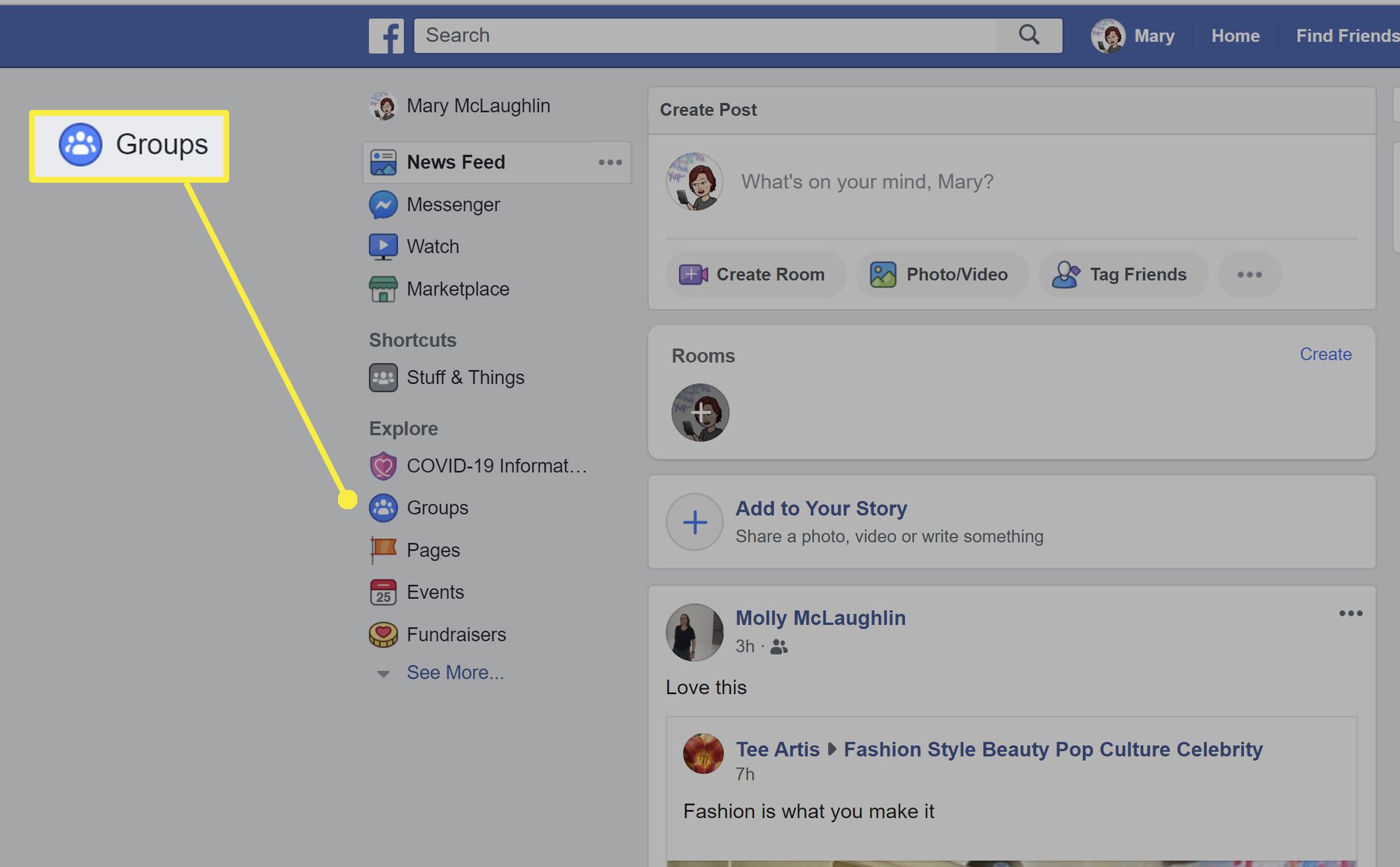This screenshot has height=867, width=1400.
Task: Click the Groups icon in sidebar
Action: [383, 506]
